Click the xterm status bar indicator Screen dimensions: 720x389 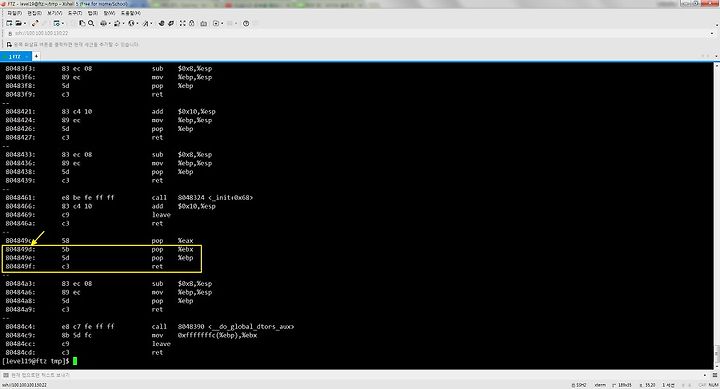point(600,385)
